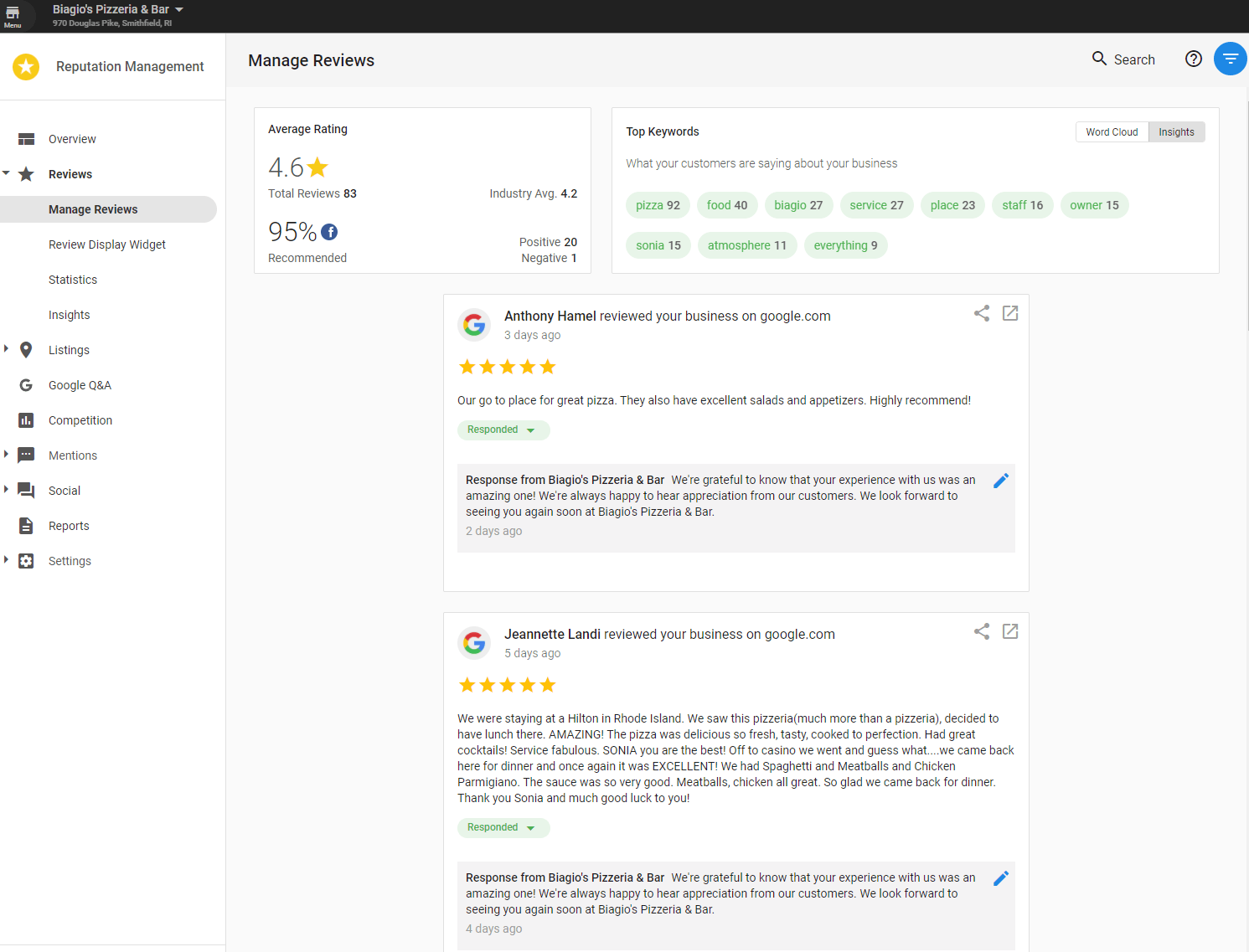This screenshot has width=1249, height=952.
Task: Select the 'service 27' keyword chip
Action: (876, 205)
